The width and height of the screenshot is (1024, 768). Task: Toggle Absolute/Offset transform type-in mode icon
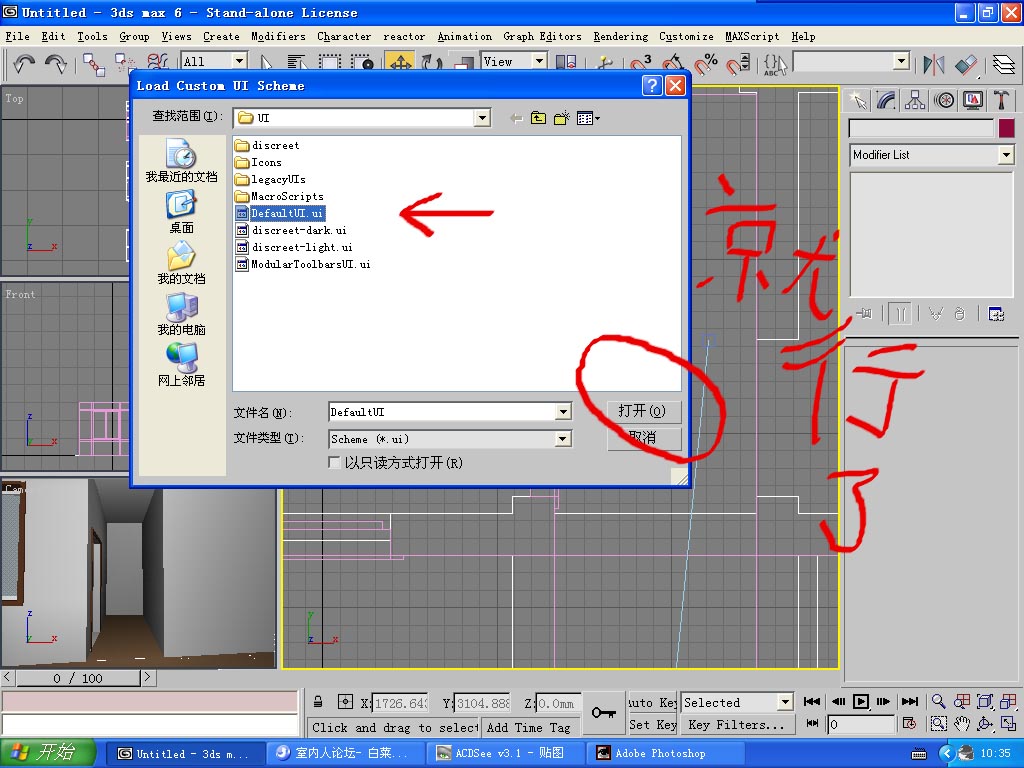[345, 702]
